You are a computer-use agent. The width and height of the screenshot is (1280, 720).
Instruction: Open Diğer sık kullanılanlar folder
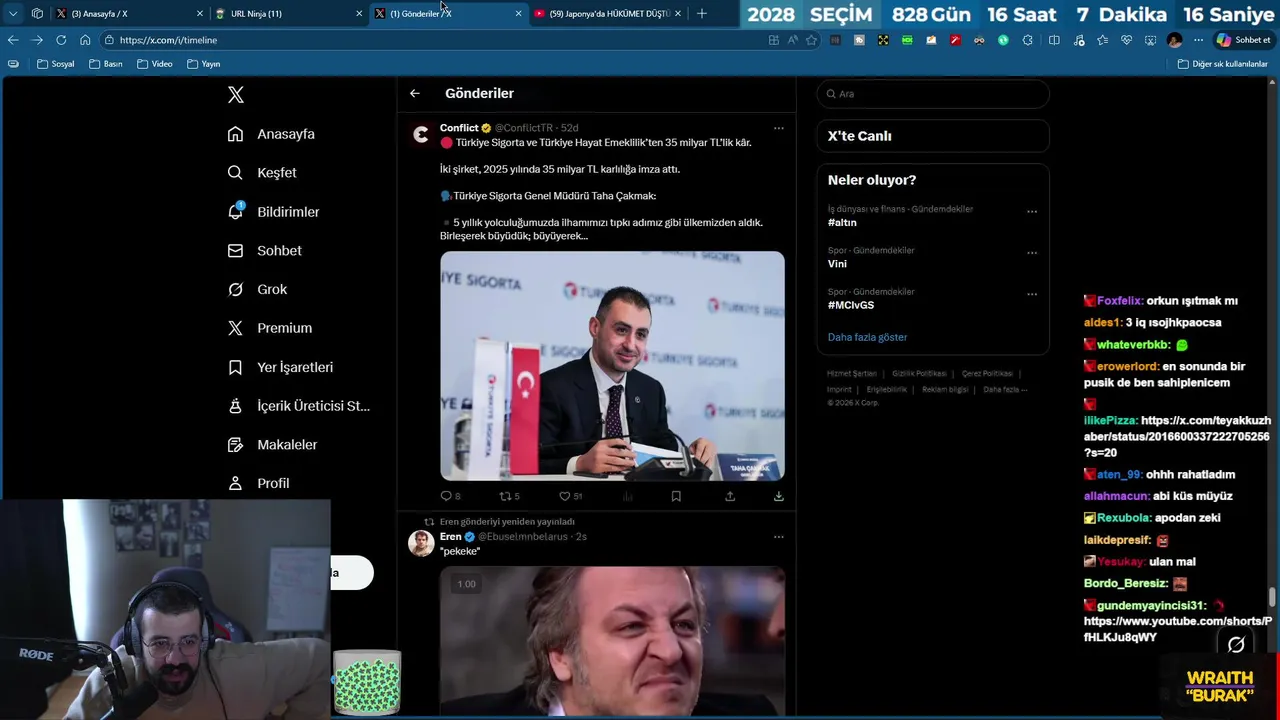click(x=1222, y=64)
